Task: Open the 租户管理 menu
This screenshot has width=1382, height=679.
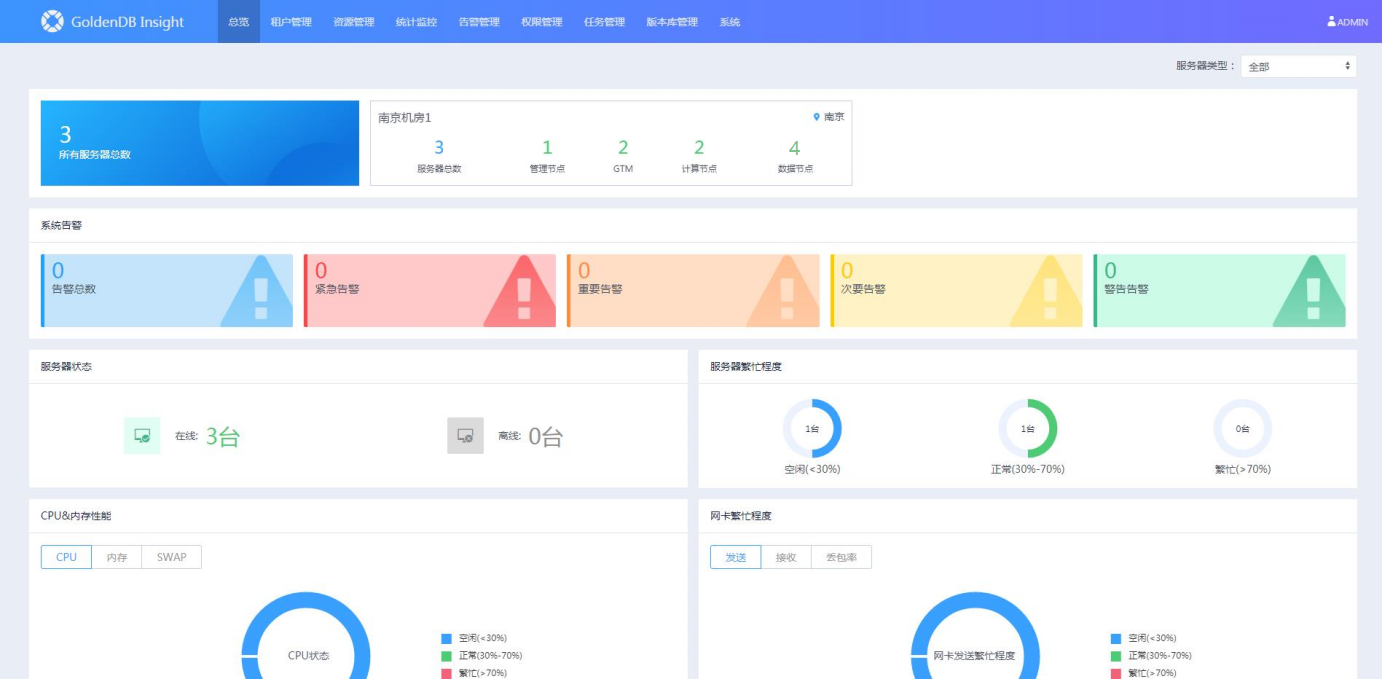Action: 291,22
